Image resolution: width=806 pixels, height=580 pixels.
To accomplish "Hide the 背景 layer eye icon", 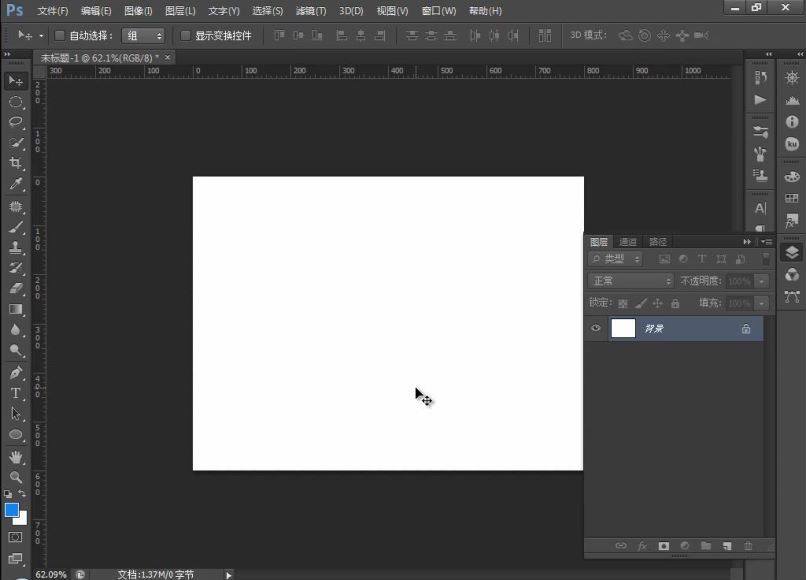I will pos(596,328).
